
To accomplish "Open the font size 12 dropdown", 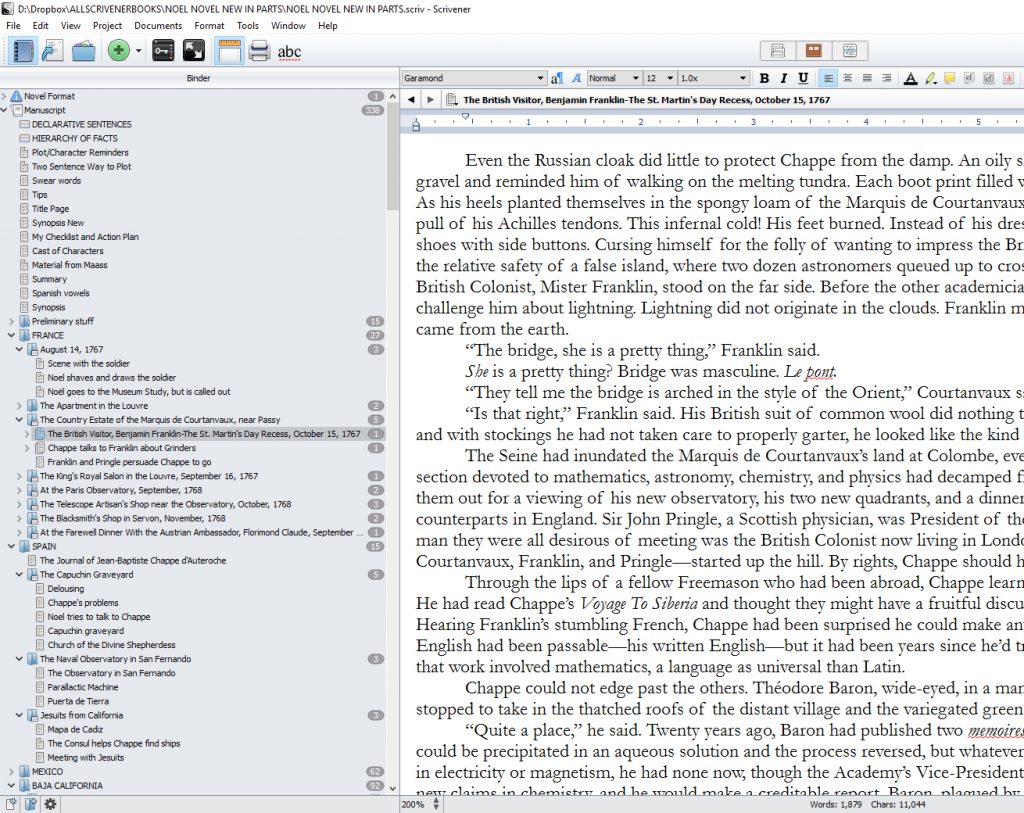I will 659,78.
